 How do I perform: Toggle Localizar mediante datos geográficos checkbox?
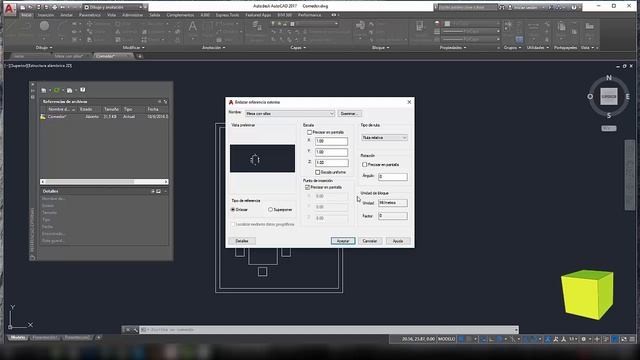click(233, 224)
